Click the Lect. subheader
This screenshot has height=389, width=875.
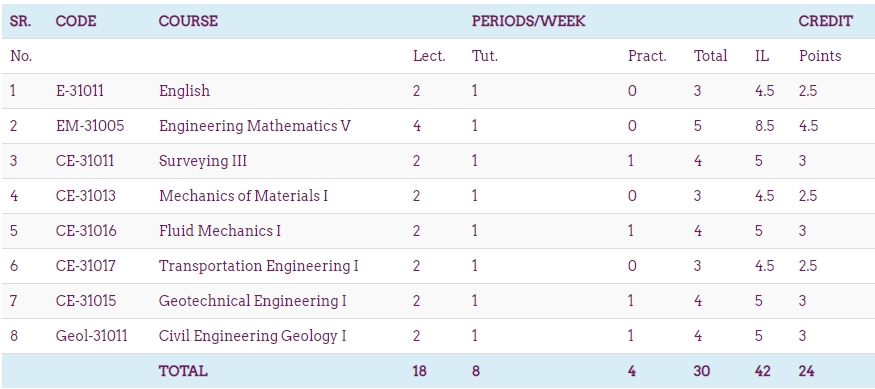[x=429, y=56]
